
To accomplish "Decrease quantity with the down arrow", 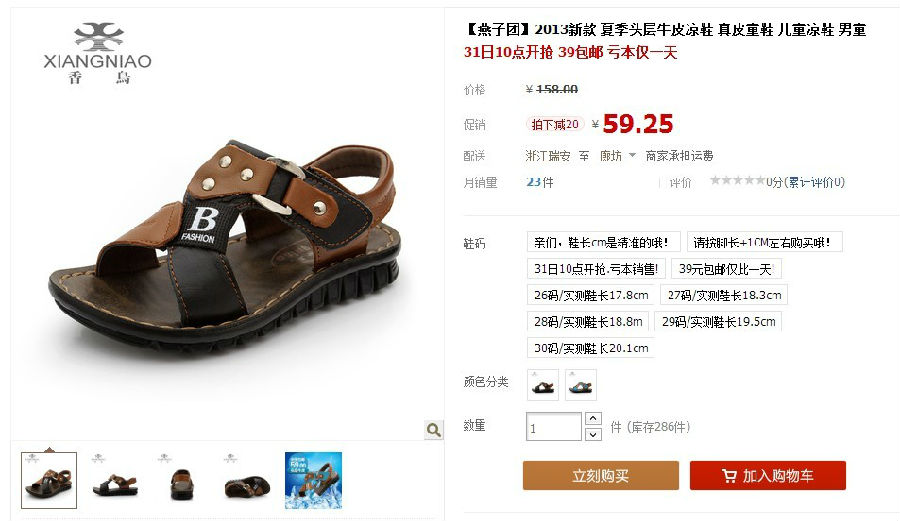I will point(593,434).
